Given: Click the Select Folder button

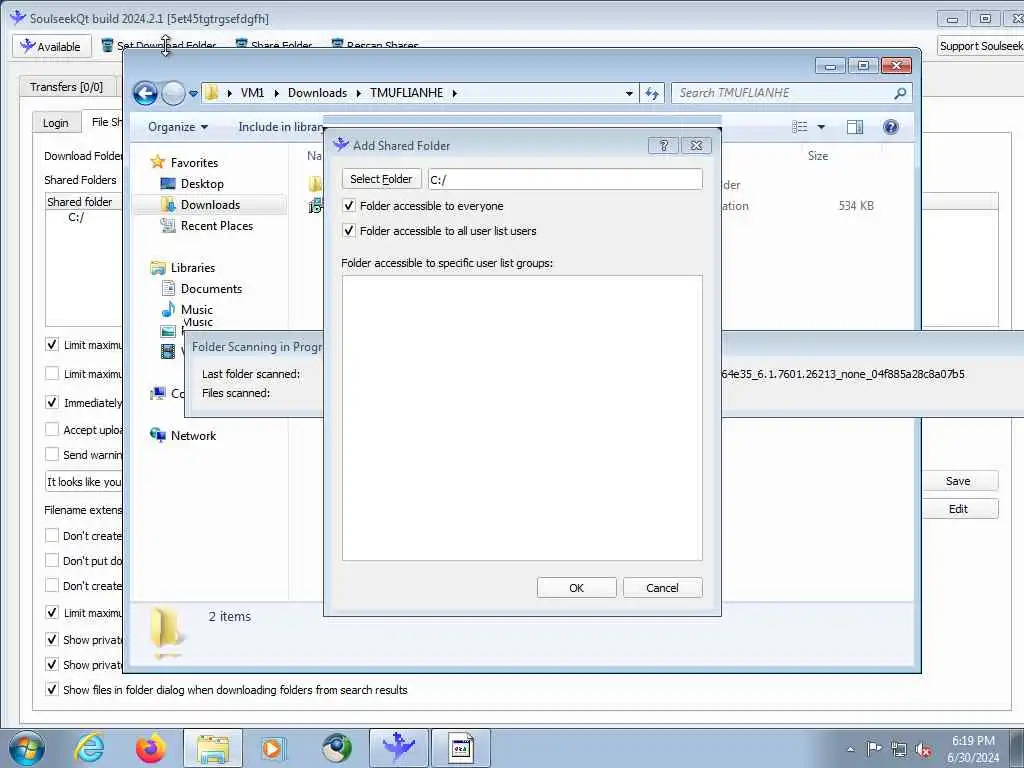Looking at the screenshot, I should tap(381, 179).
